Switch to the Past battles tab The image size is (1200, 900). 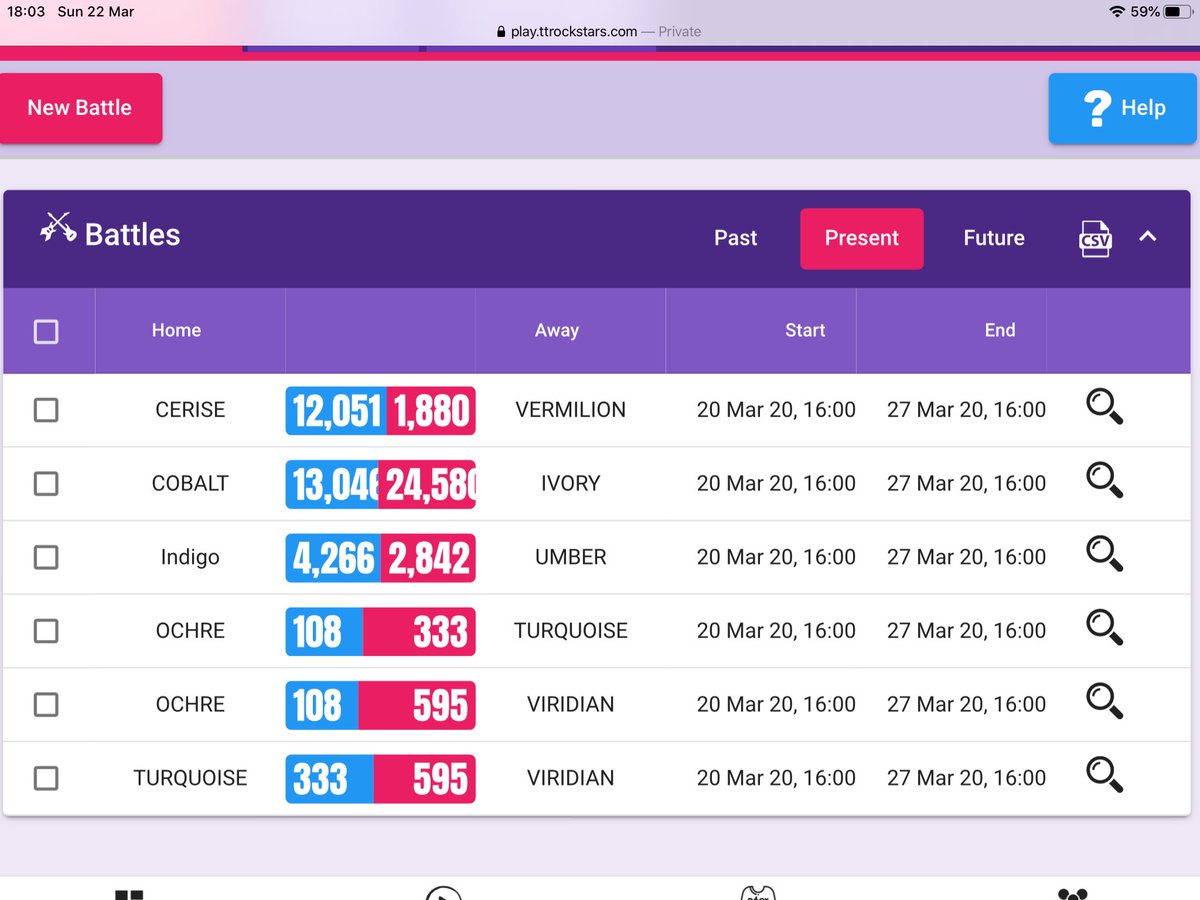[x=736, y=238]
